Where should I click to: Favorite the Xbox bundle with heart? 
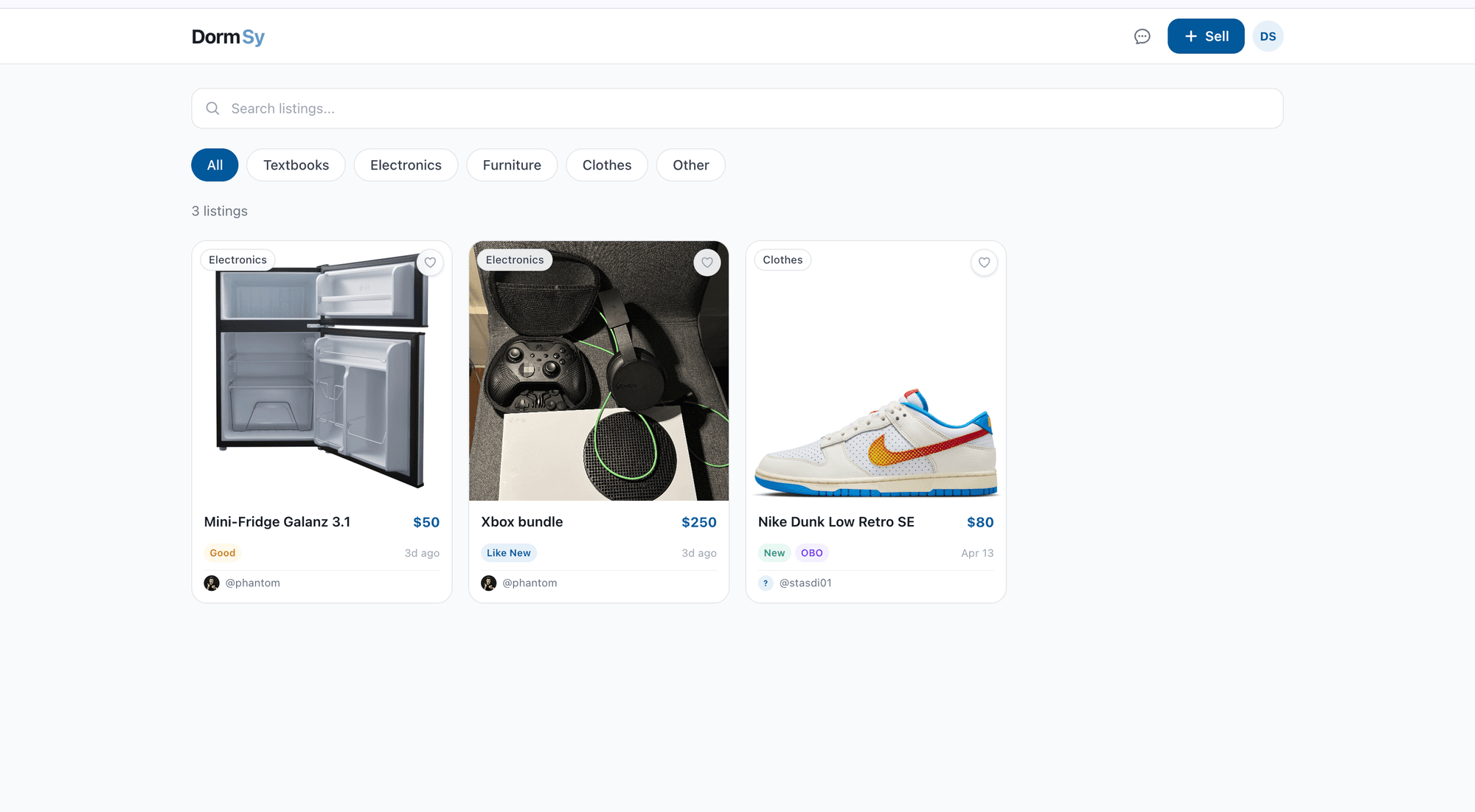707,263
